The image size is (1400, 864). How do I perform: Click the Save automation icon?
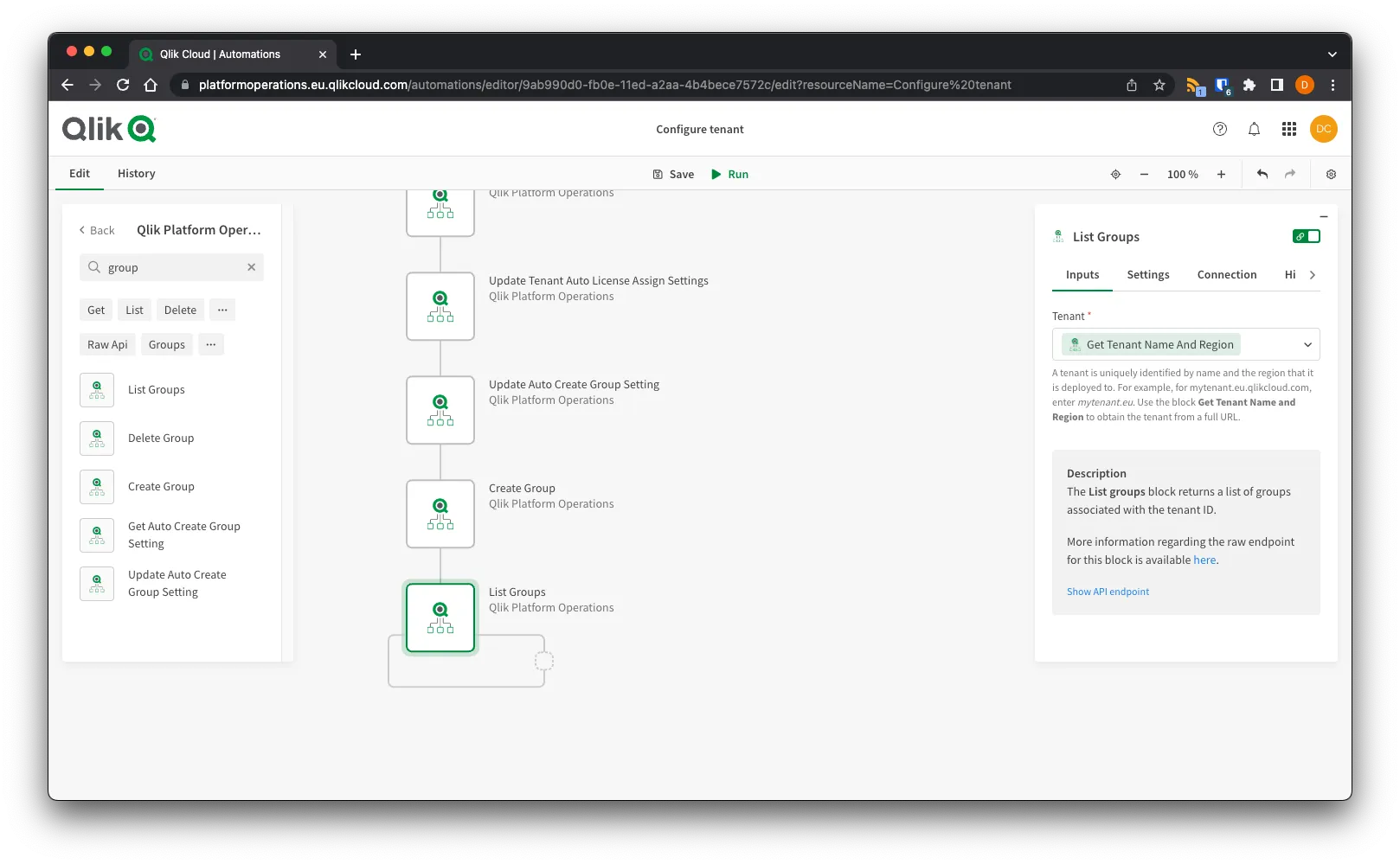coord(658,174)
